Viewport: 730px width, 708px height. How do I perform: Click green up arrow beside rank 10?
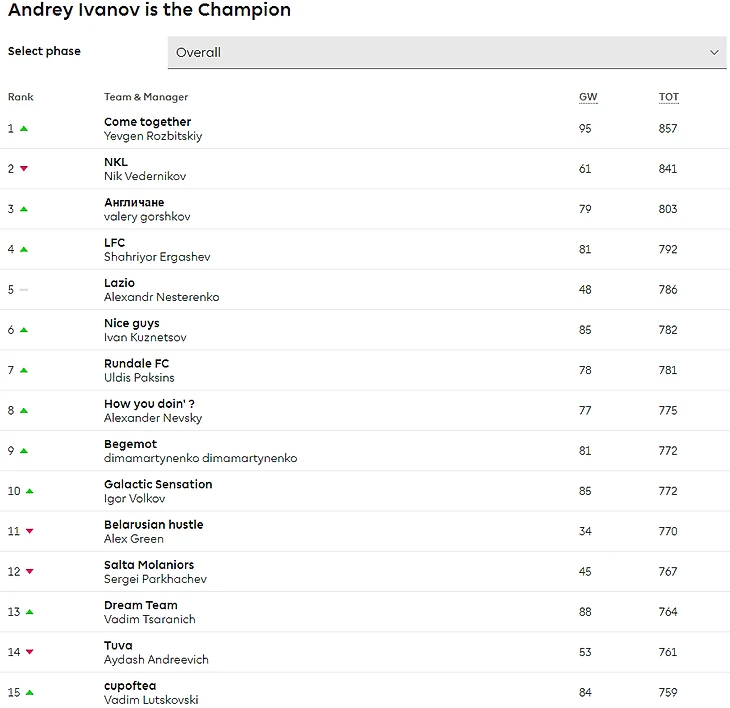(30, 491)
